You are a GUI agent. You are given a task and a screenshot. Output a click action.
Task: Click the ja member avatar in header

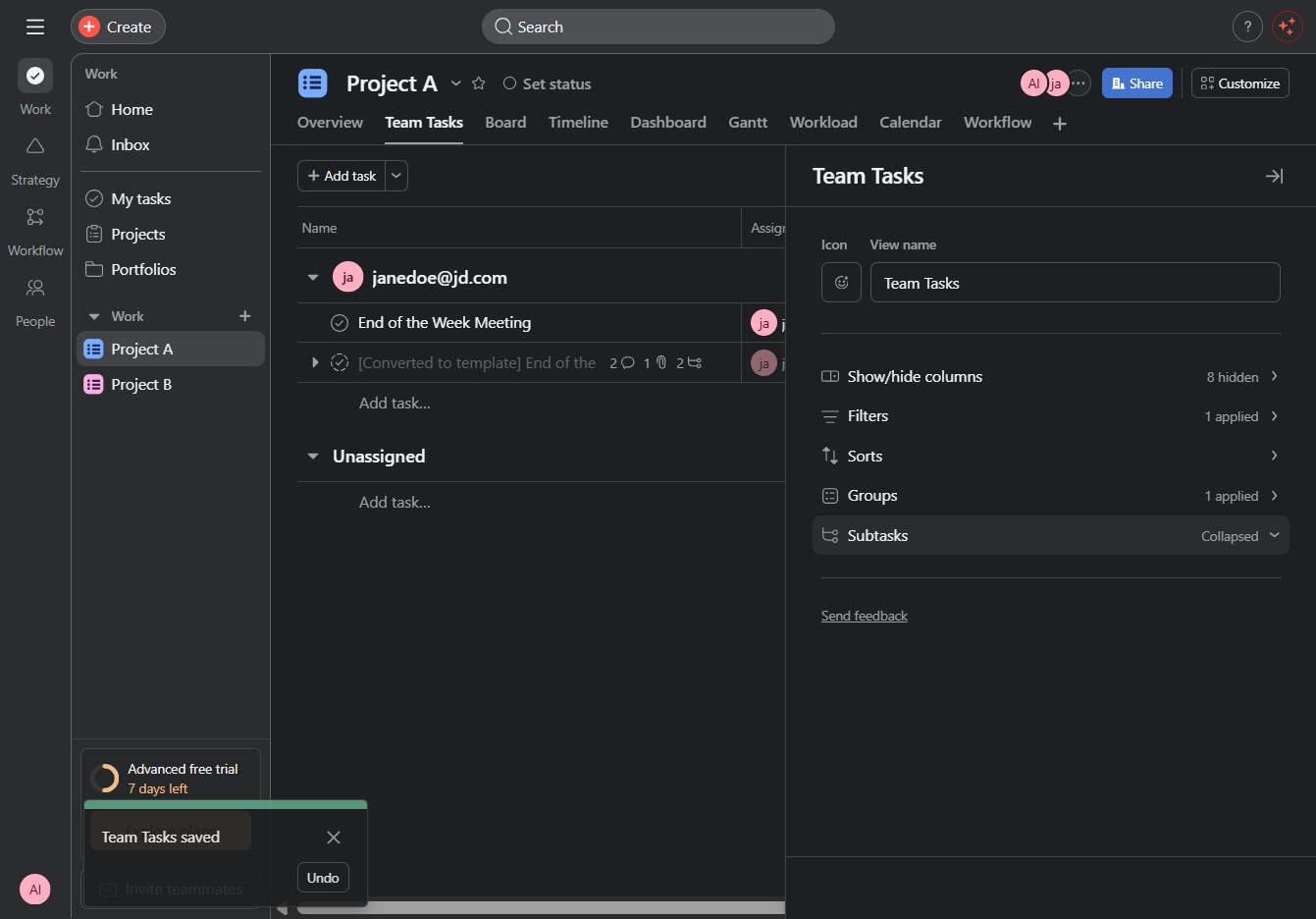pos(1056,83)
